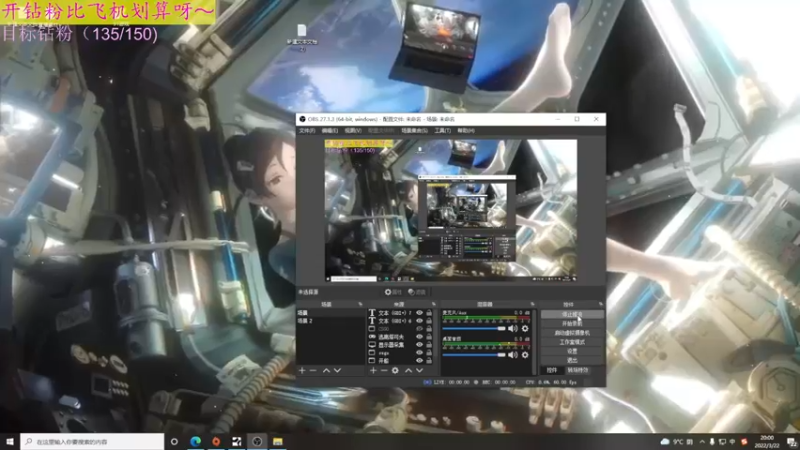The image size is (800, 450).
Task: Move the scene down with down arrow
Action: (337, 370)
